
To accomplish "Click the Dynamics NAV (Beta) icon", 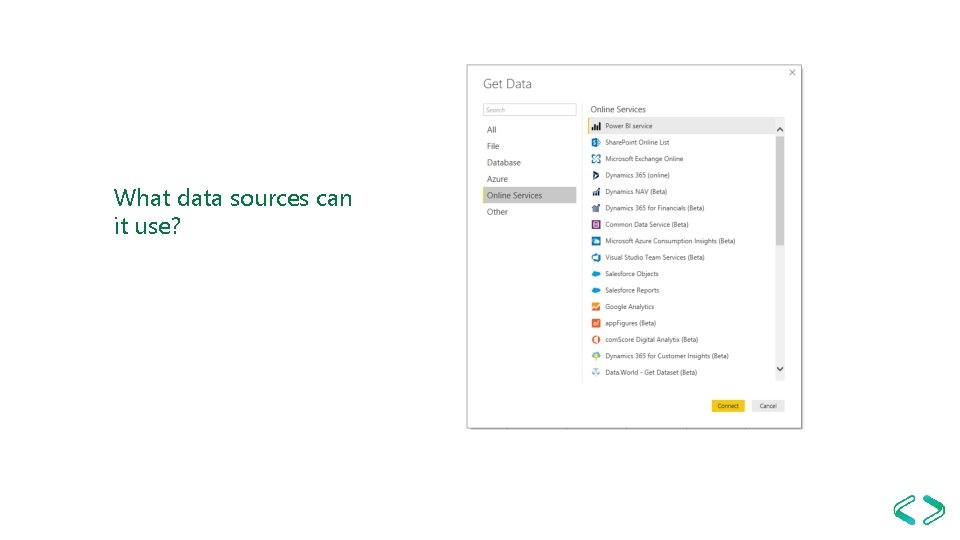I will point(596,192).
